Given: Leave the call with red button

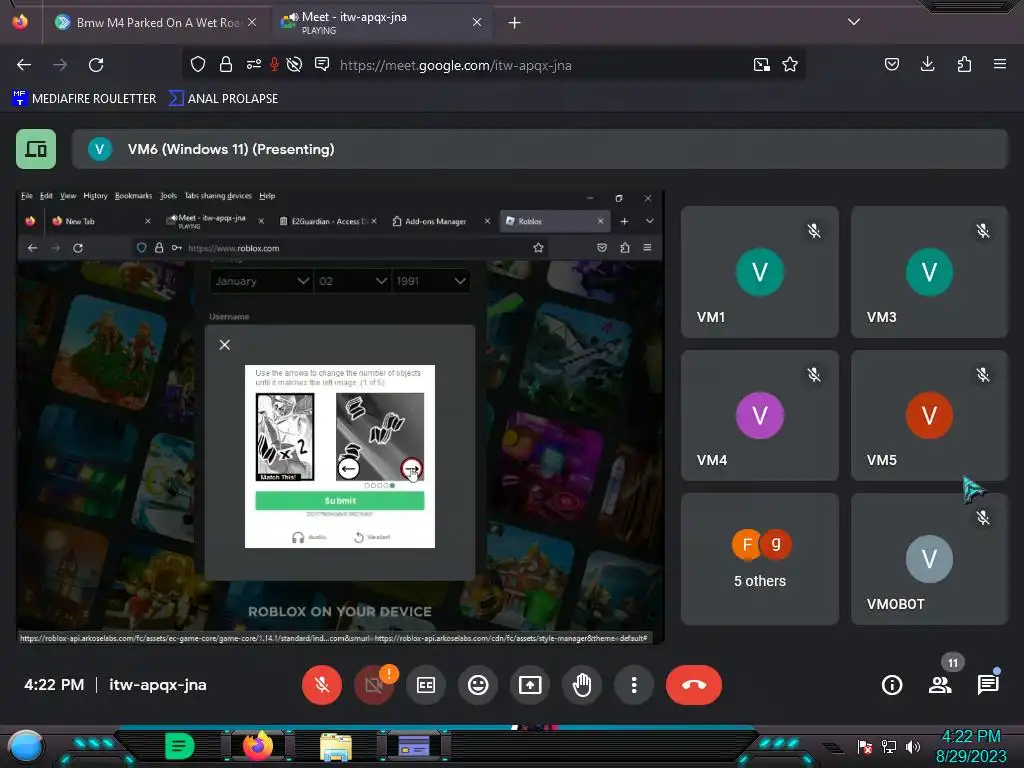Looking at the screenshot, I should point(694,685).
